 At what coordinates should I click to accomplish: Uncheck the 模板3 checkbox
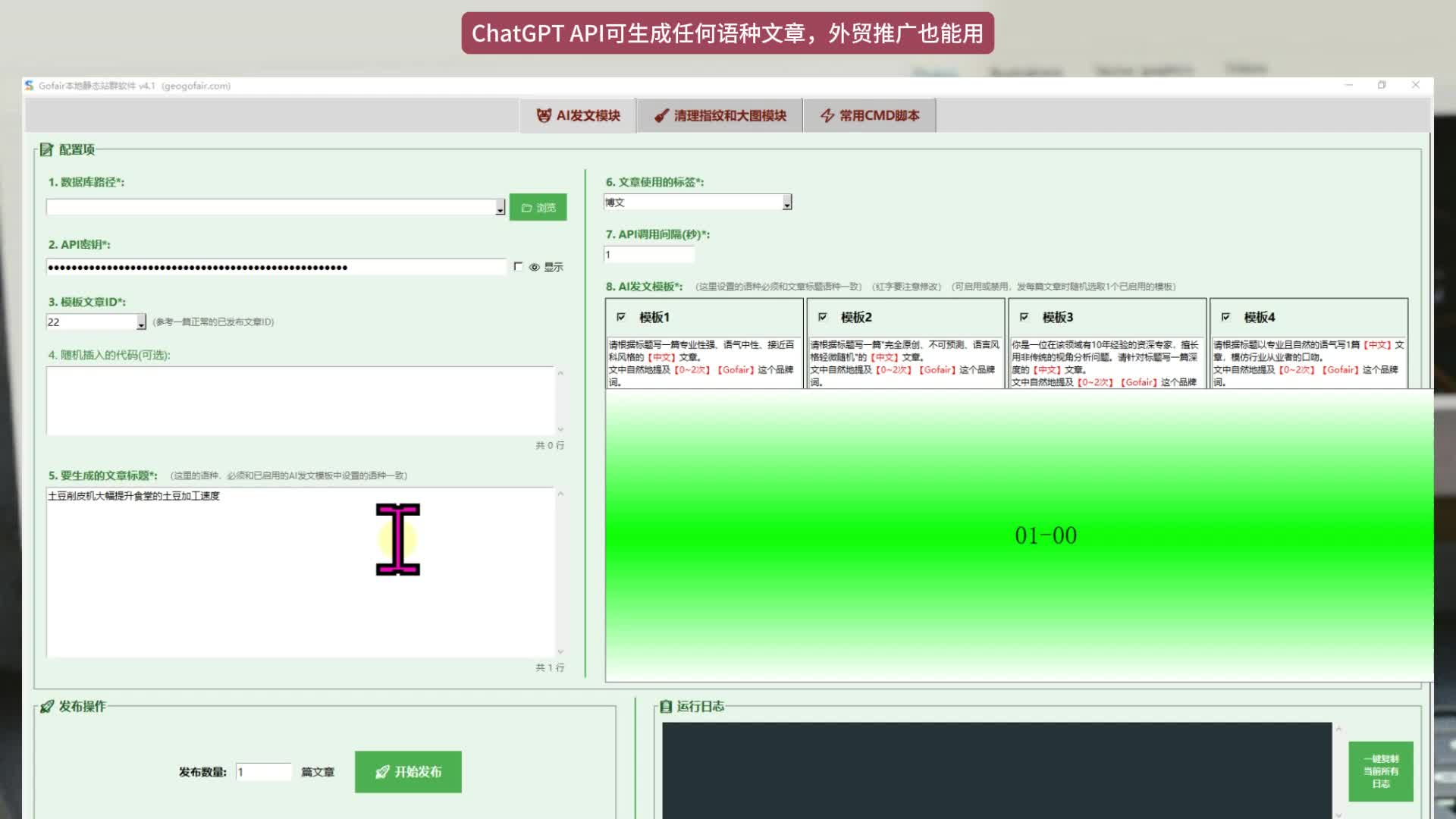click(1024, 317)
